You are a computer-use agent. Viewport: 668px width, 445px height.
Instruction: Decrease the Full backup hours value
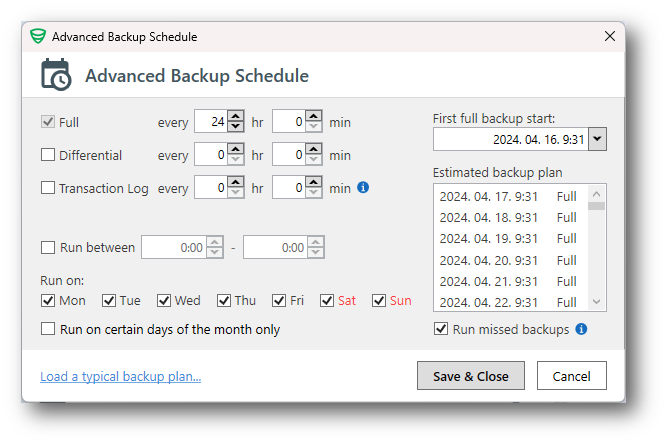click(235, 128)
